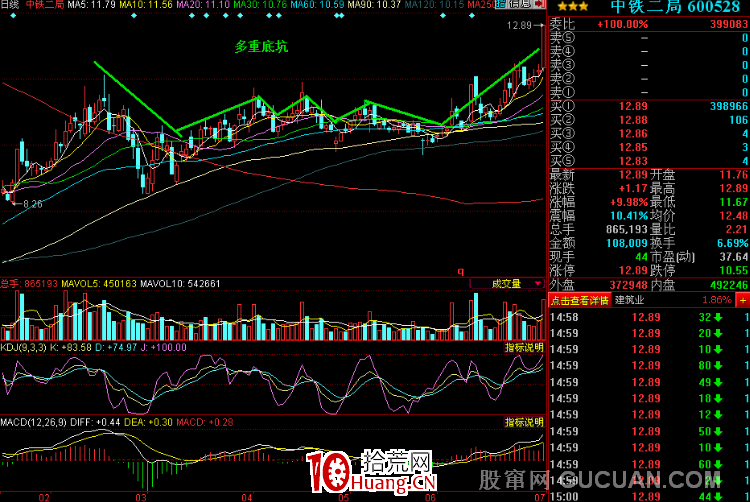Viewport: 750px width, 502px height.
Task: Click month label 03 on time axis
Action: (141, 497)
